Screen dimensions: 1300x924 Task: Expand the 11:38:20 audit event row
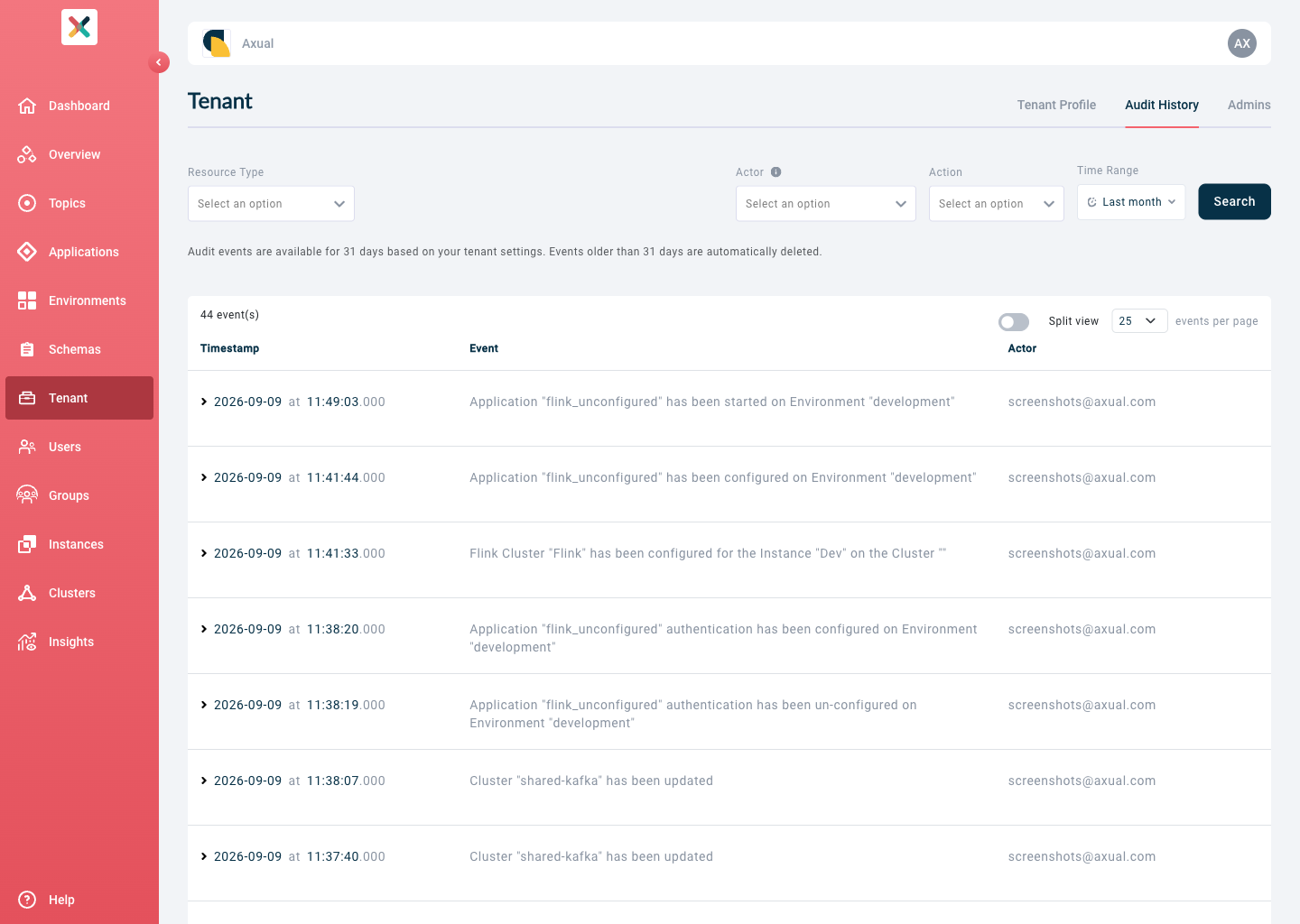click(204, 629)
